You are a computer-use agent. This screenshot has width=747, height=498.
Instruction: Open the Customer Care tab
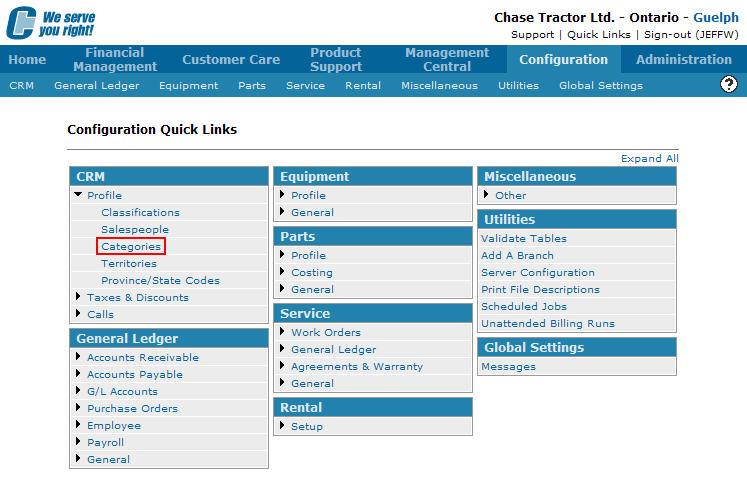[x=231, y=60]
